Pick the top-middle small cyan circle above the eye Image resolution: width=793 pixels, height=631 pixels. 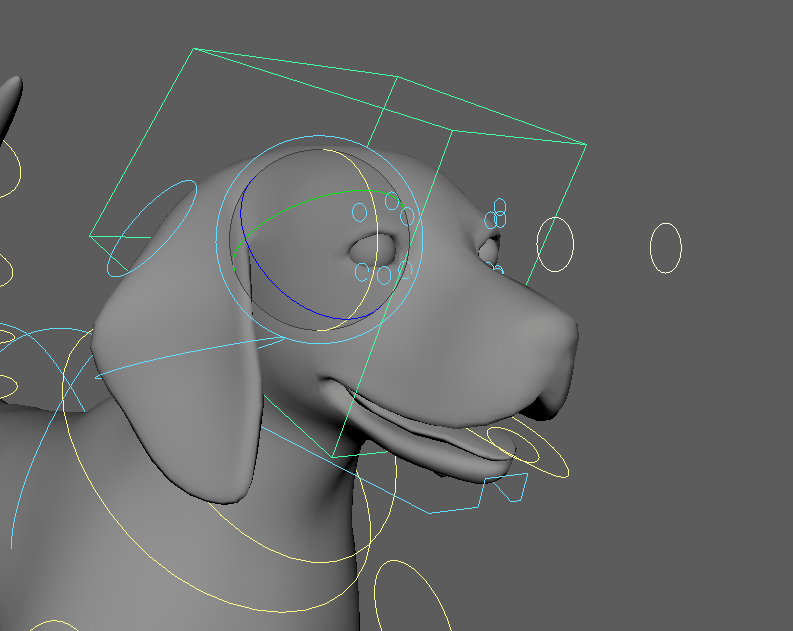pos(392,201)
